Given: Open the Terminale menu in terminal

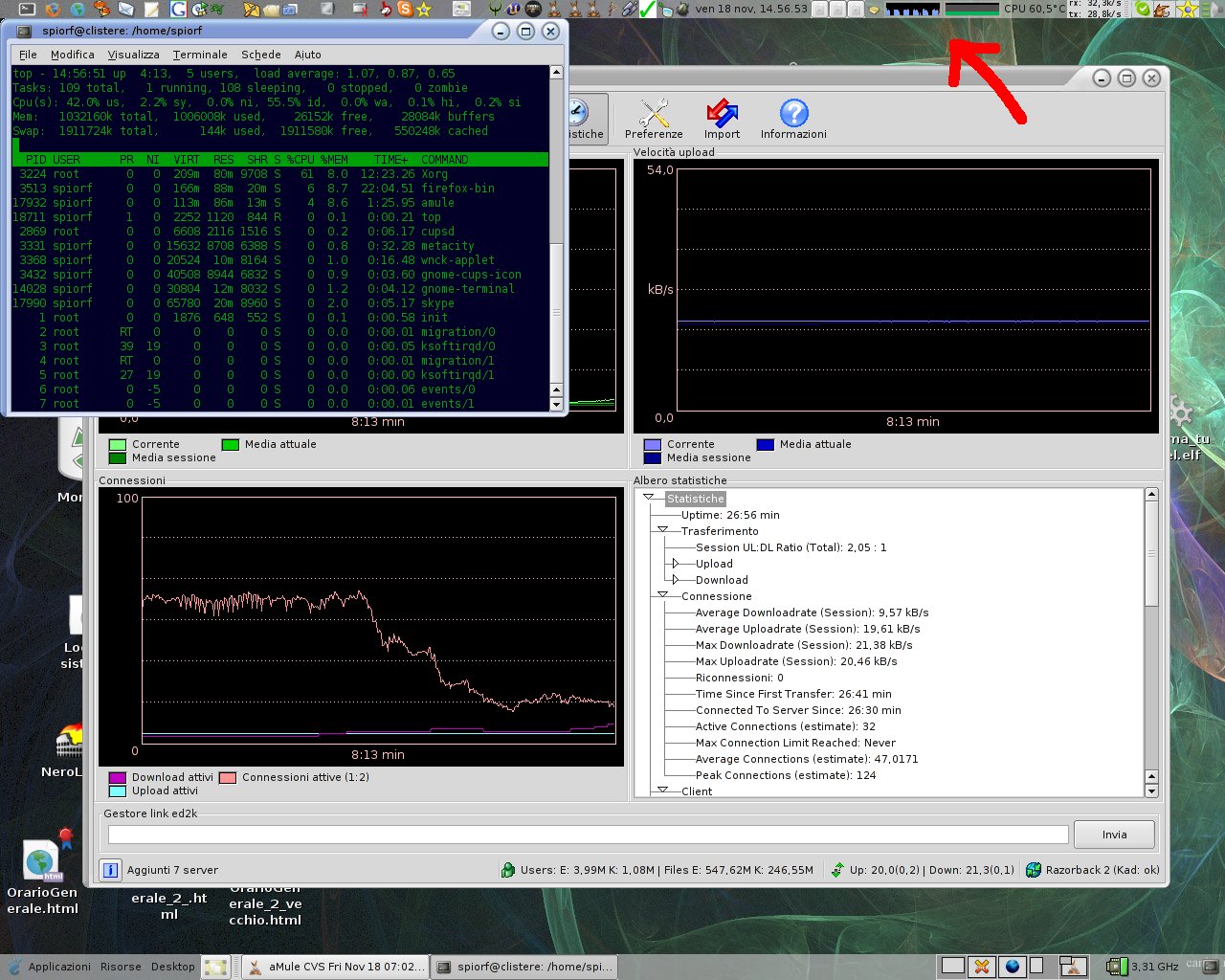Looking at the screenshot, I should tap(200, 55).
